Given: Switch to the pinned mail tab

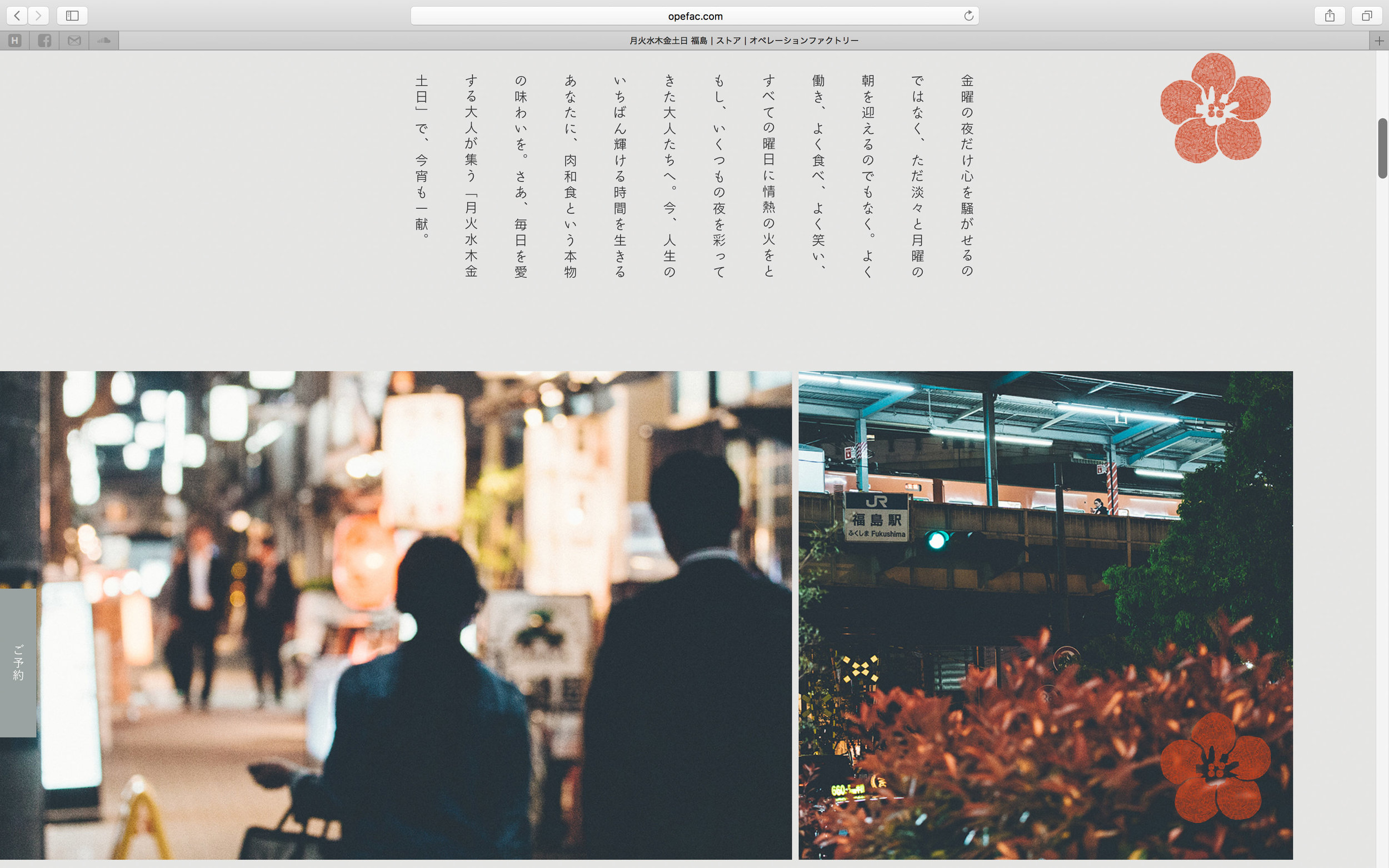Looking at the screenshot, I should point(74,41).
